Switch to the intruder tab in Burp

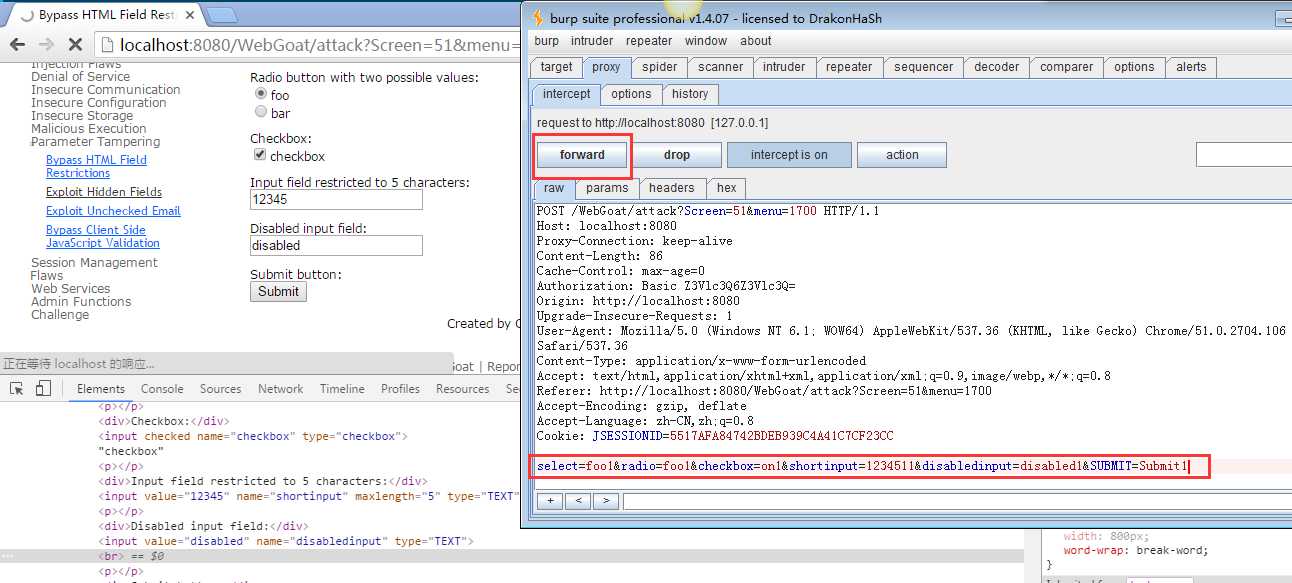(784, 67)
